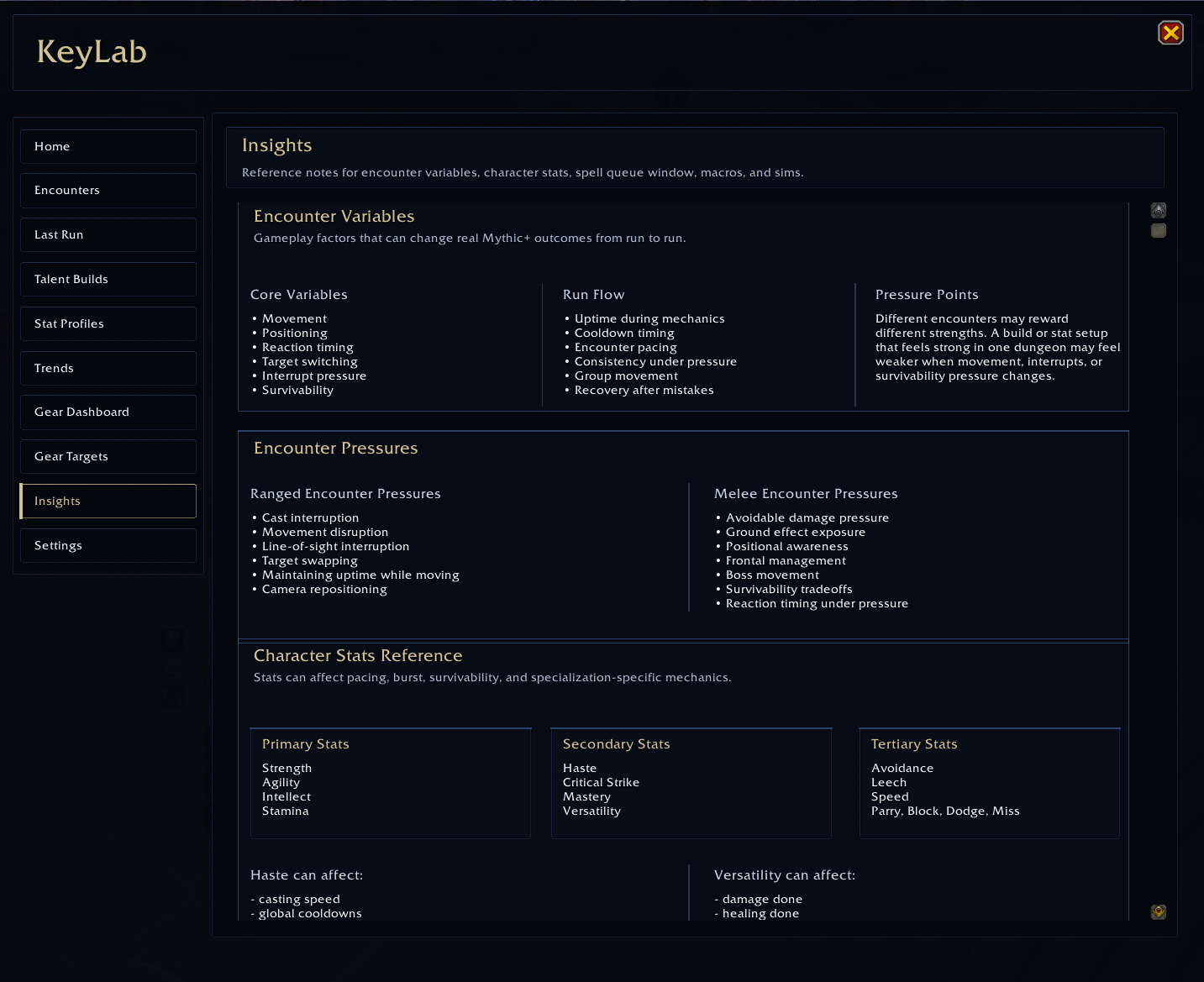The image size is (1204, 982).
Task: Click the Encounter Pressures heading
Action: coord(336,448)
